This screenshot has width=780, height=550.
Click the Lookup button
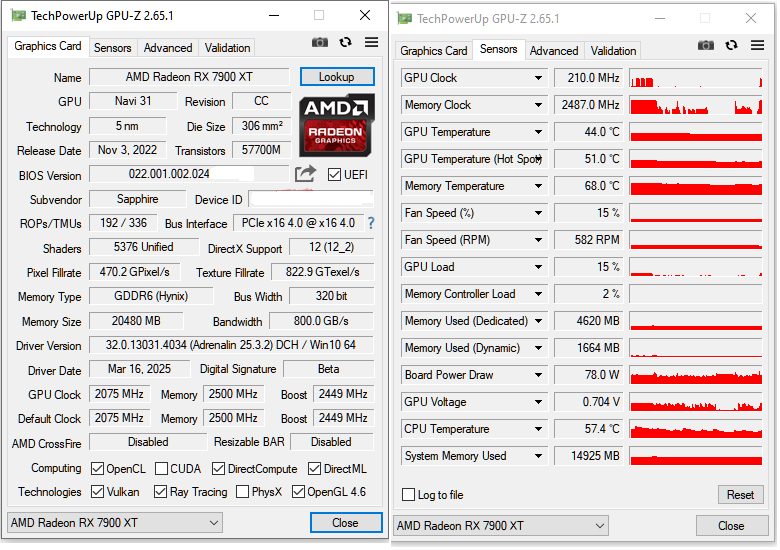click(337, 77)
